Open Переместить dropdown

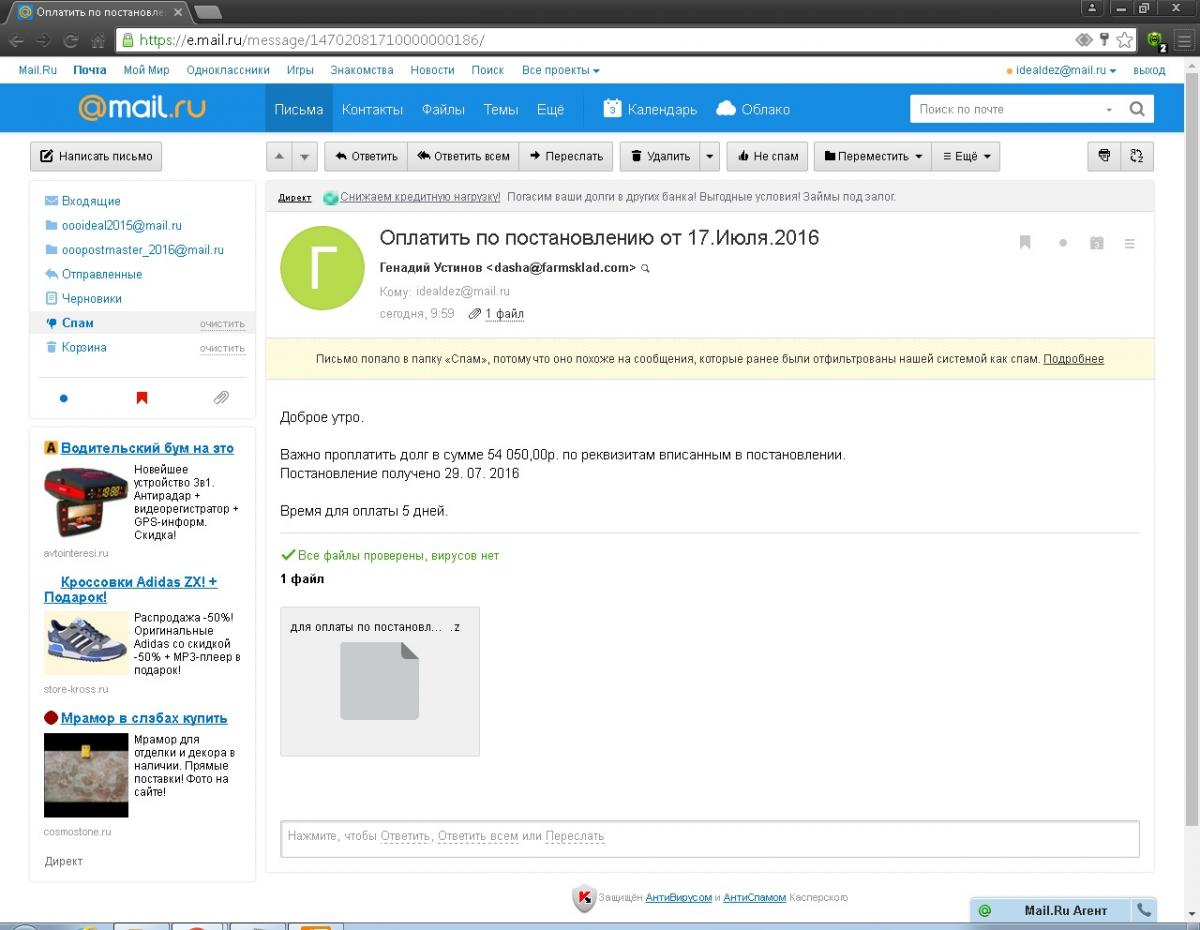[x=873, y=157]
